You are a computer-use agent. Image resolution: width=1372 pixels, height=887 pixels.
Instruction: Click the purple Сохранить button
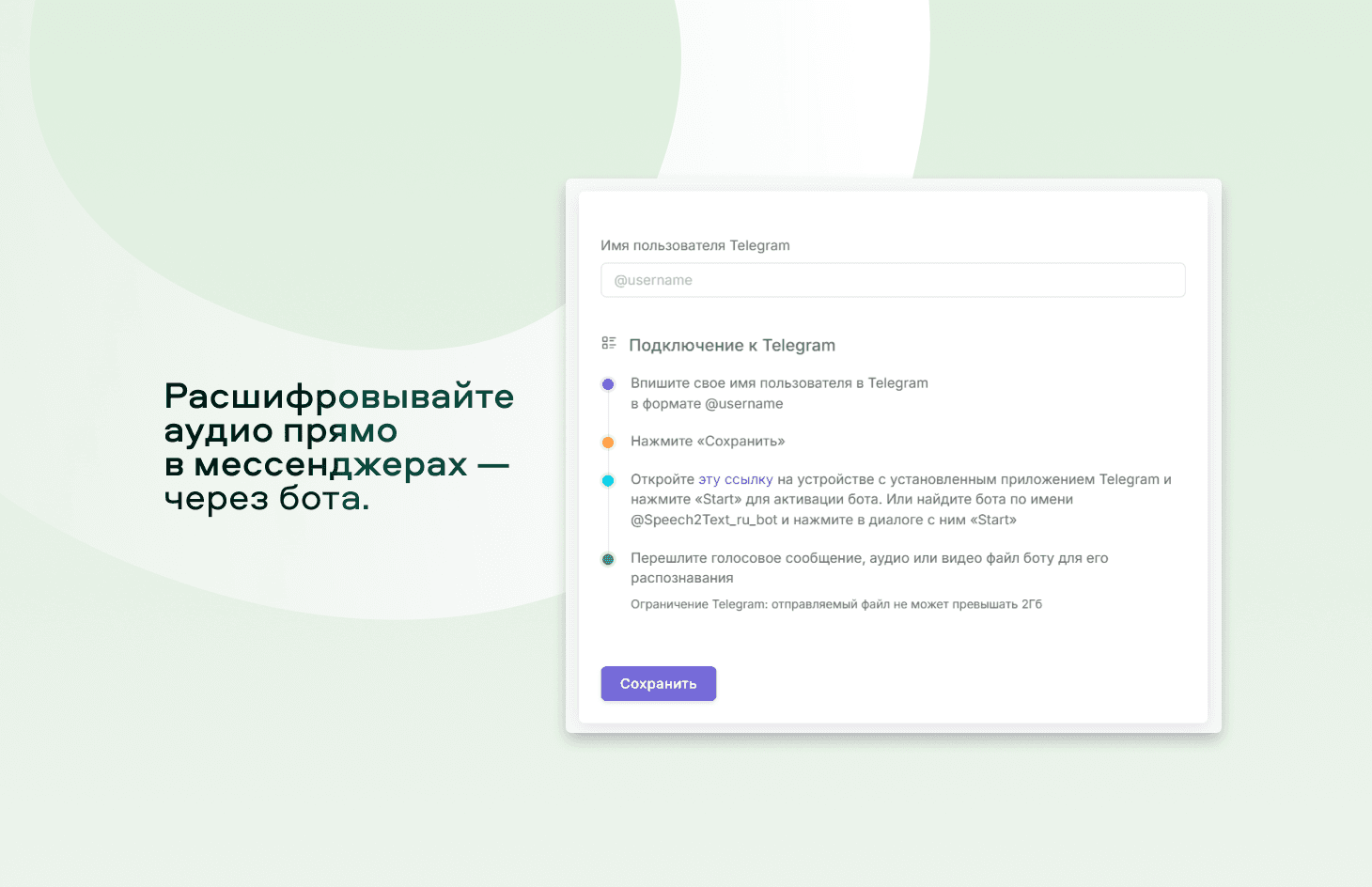(659, 683)
